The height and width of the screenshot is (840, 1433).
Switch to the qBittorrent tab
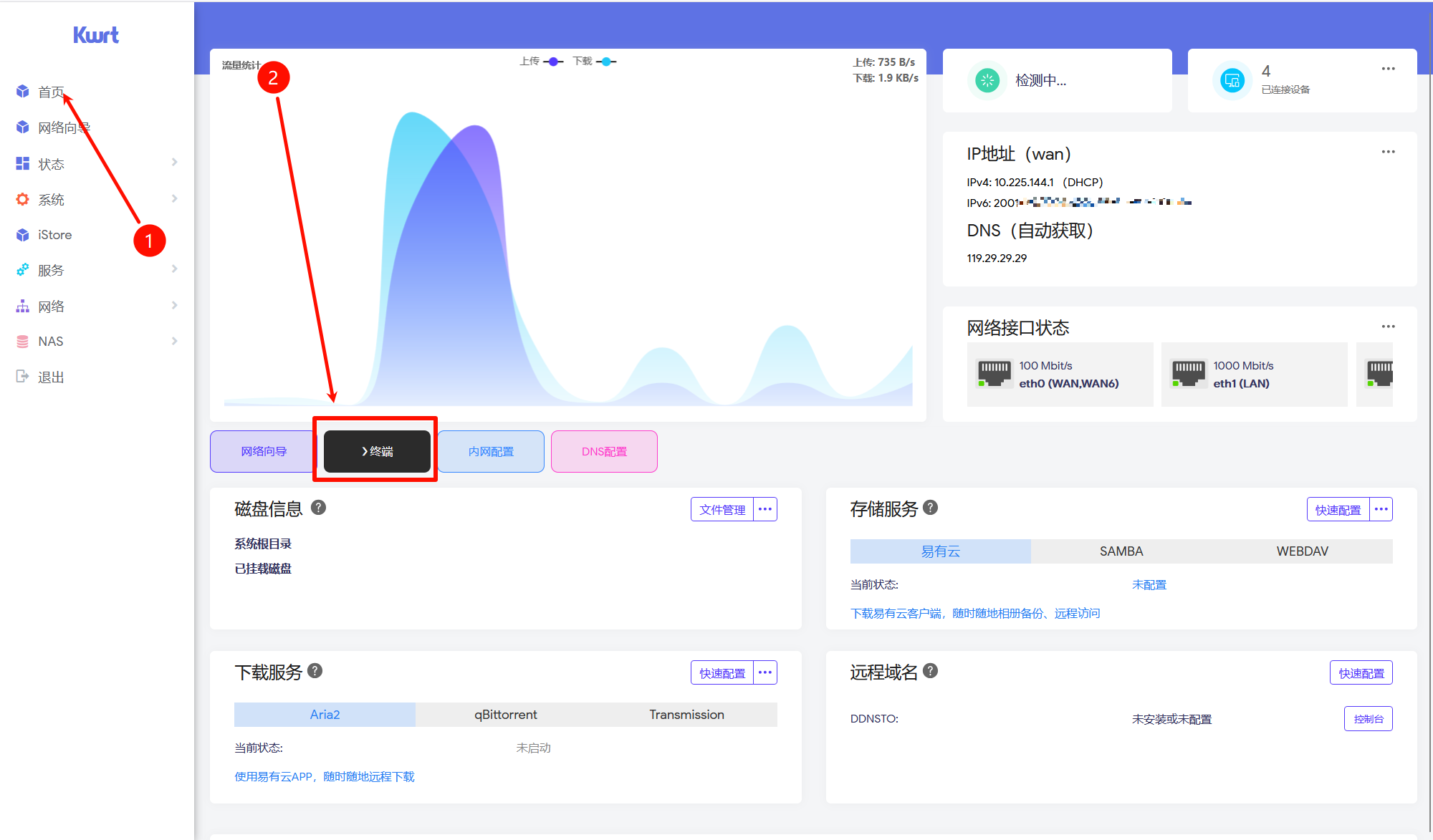click(x=504, y=714)
